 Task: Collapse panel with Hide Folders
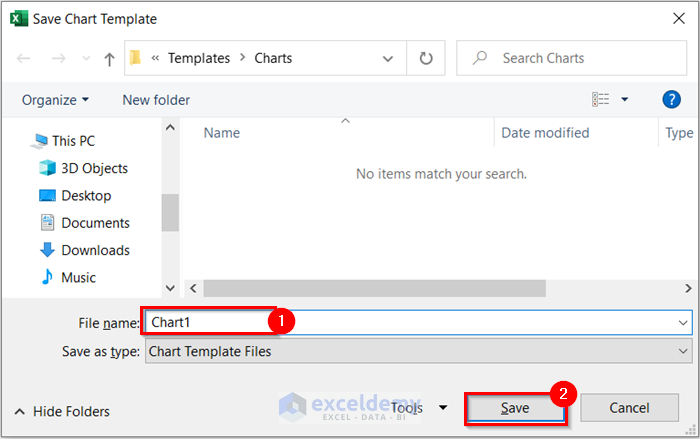tap(61, 411)
